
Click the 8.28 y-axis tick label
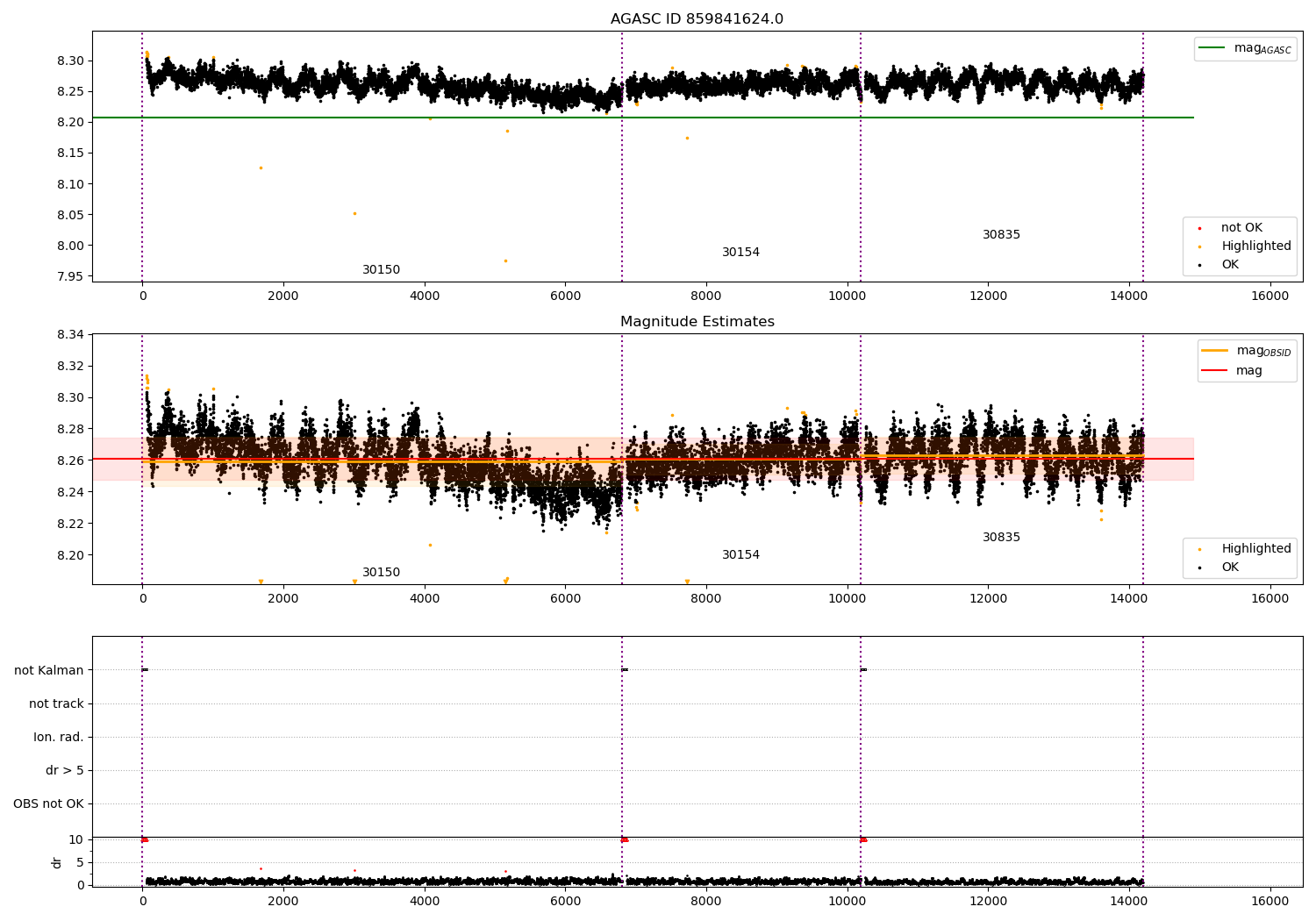pos(70,430)
